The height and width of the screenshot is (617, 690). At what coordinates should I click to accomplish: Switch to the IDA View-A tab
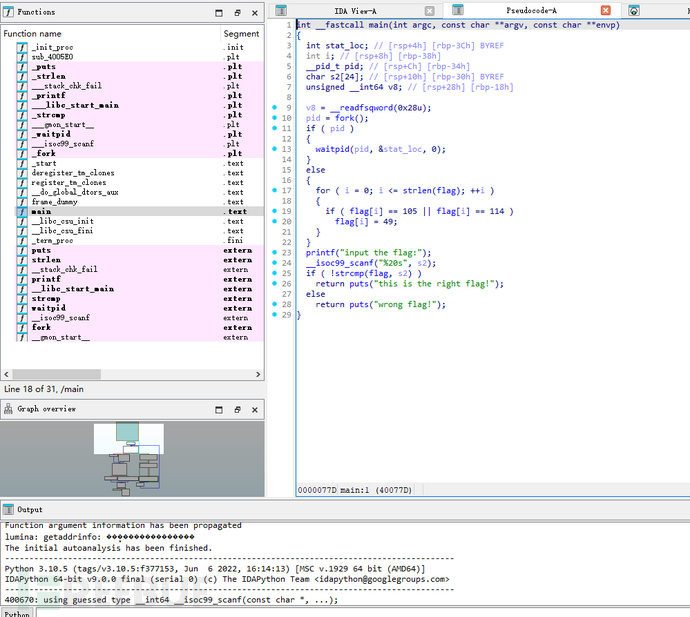click(354, 10)
